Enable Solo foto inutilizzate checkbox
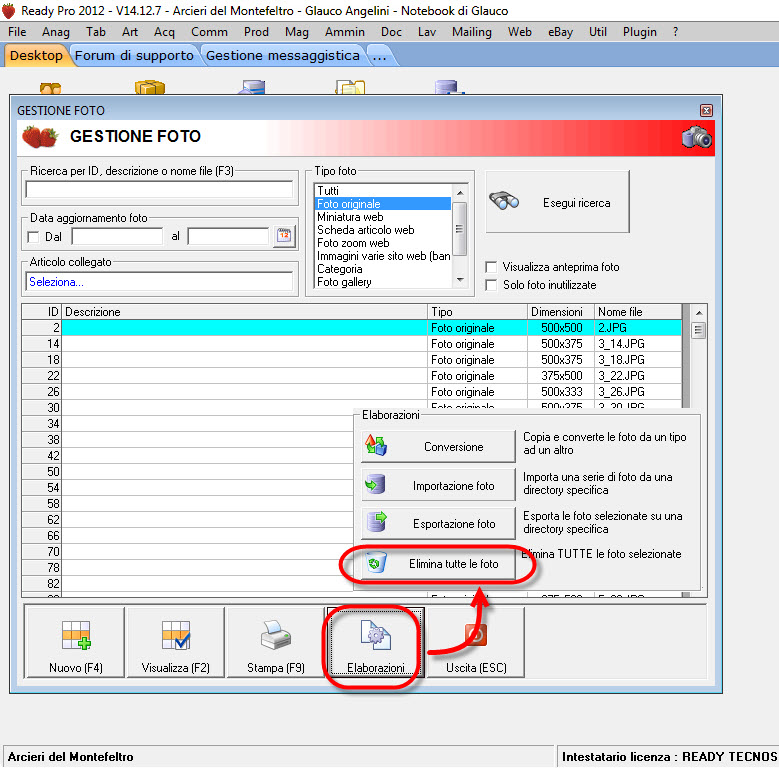The width and height of the screenshot is (779, 768). point(491,285)
